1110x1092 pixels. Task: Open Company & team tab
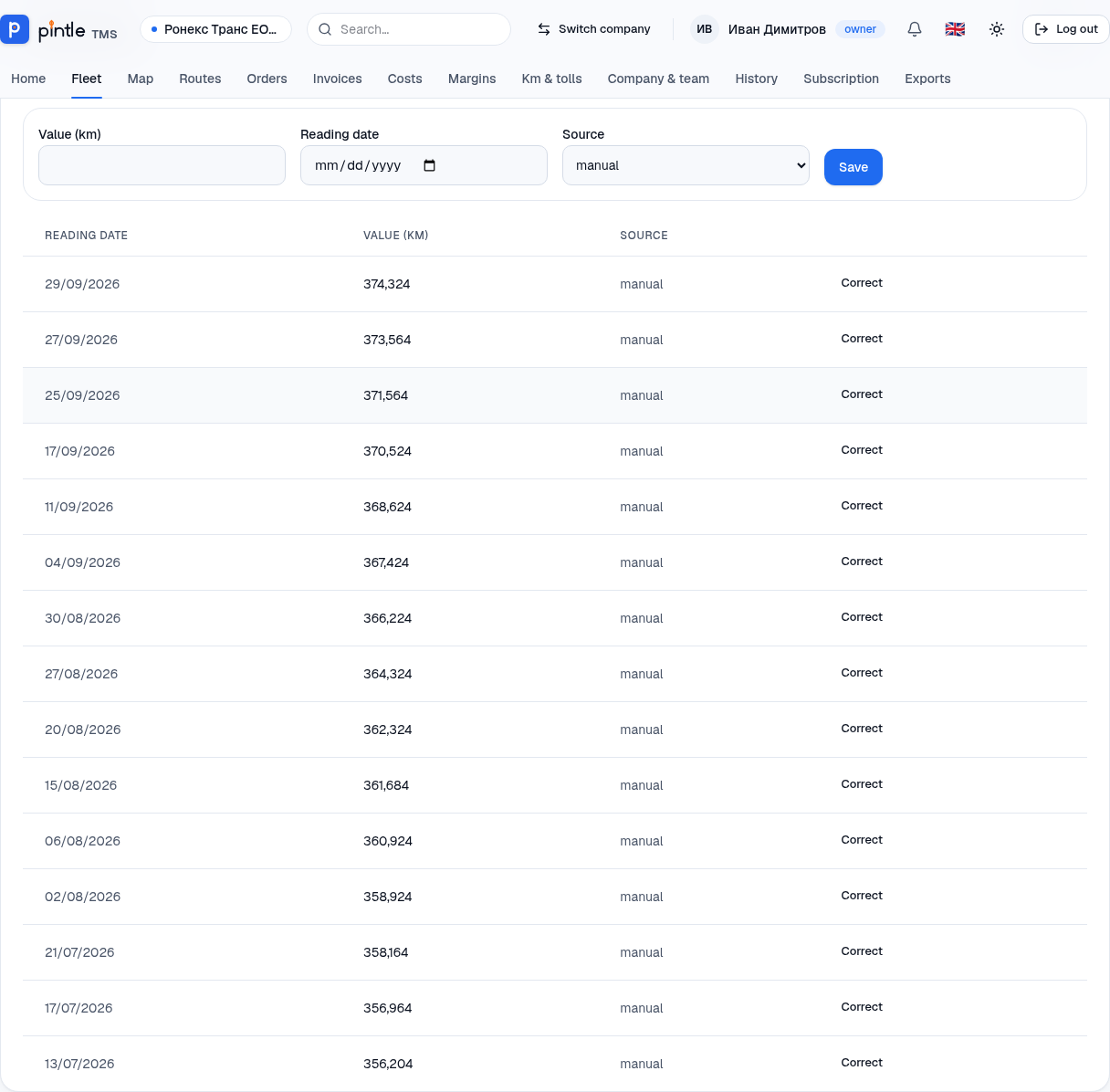pos(658,79)
